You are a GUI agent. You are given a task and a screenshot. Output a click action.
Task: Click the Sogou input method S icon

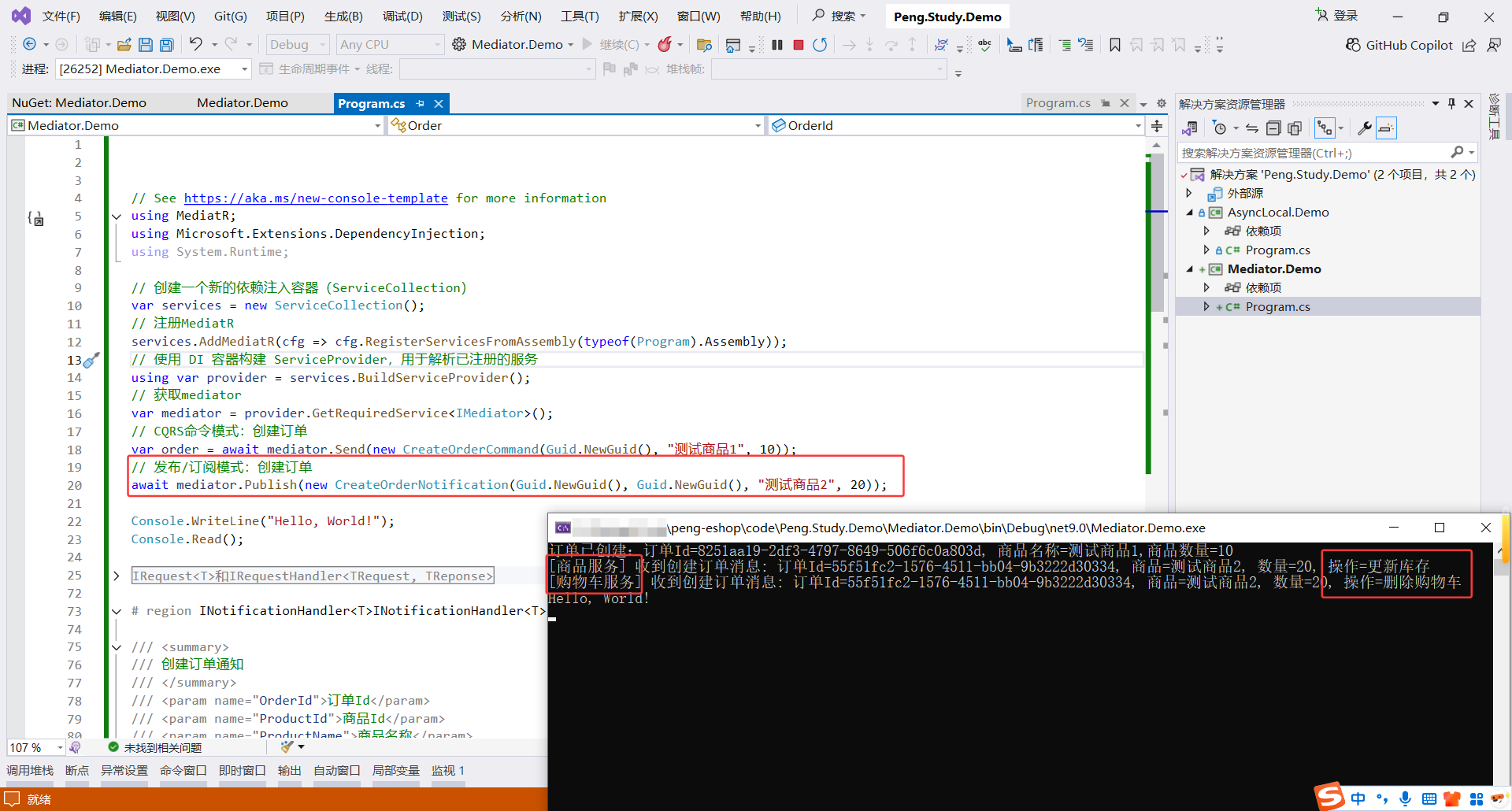[1330, 797]
